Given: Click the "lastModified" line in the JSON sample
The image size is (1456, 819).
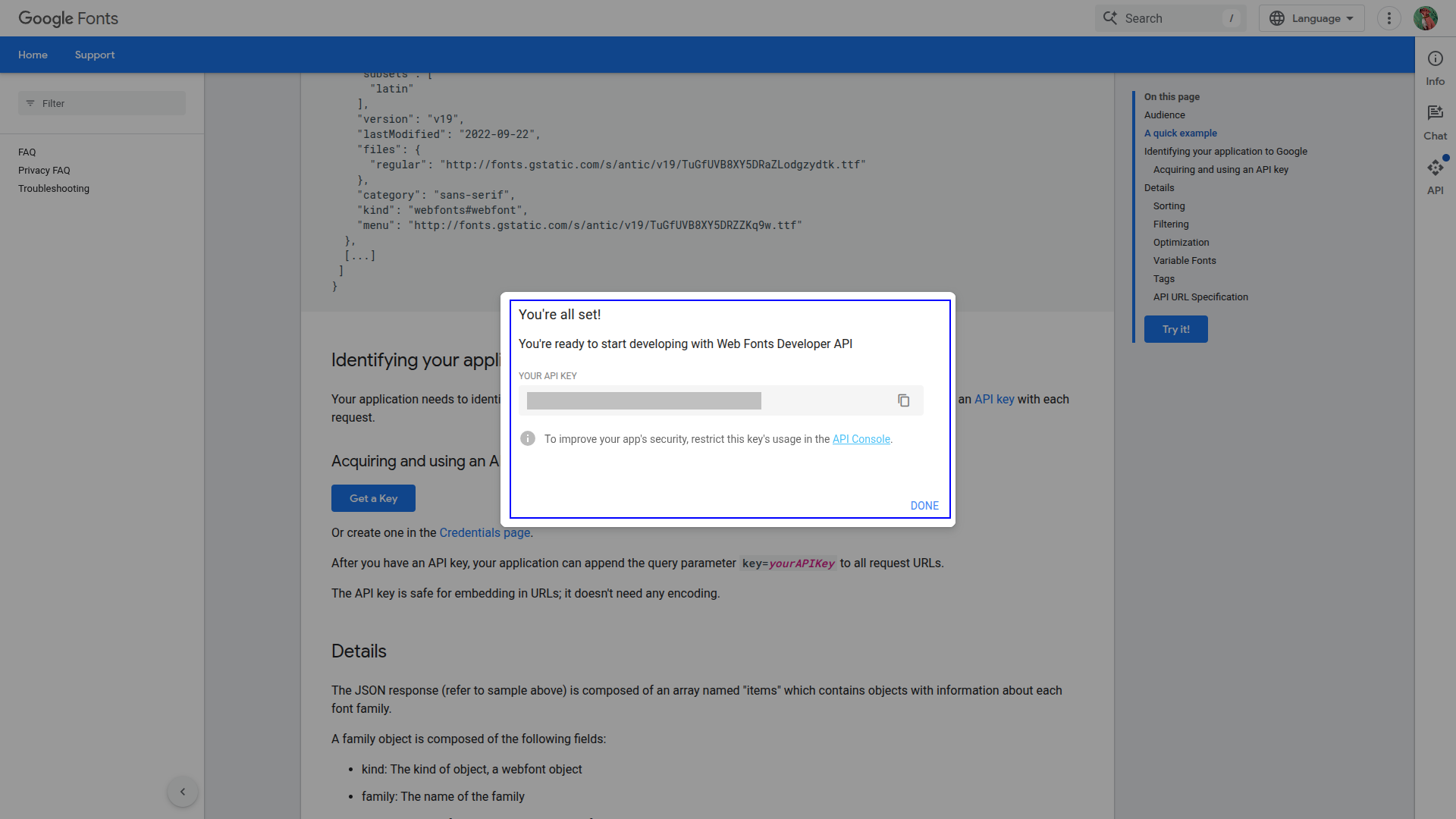Looking at the screenshot, I should click(449, 134).
